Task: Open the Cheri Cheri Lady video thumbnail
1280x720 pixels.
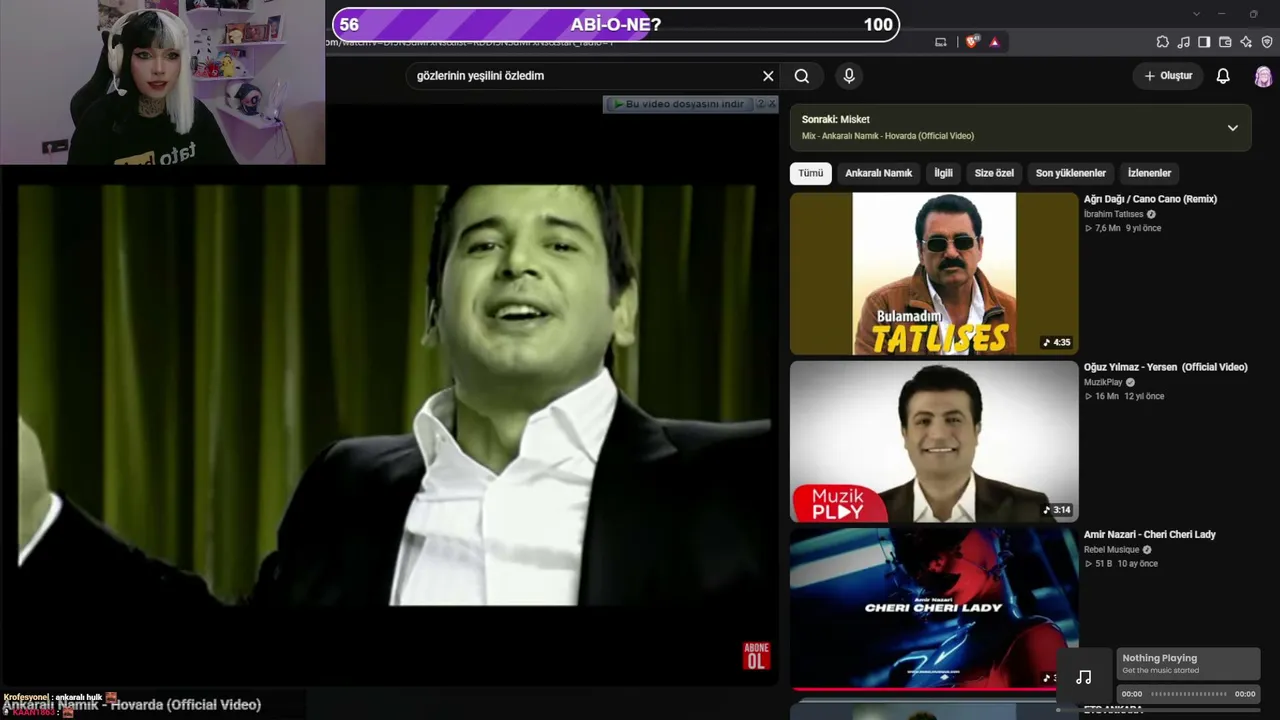Action: click(x=934, y=609)
